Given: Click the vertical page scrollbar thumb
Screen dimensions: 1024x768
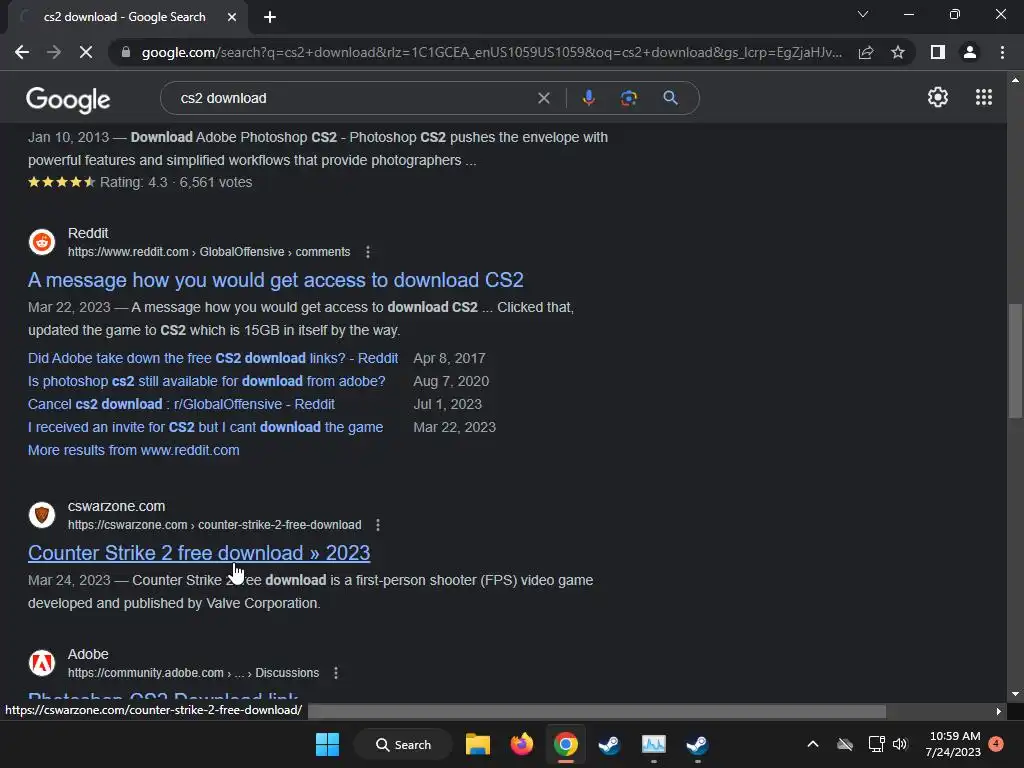Looking at the screenshot, I should [1015, 360].
